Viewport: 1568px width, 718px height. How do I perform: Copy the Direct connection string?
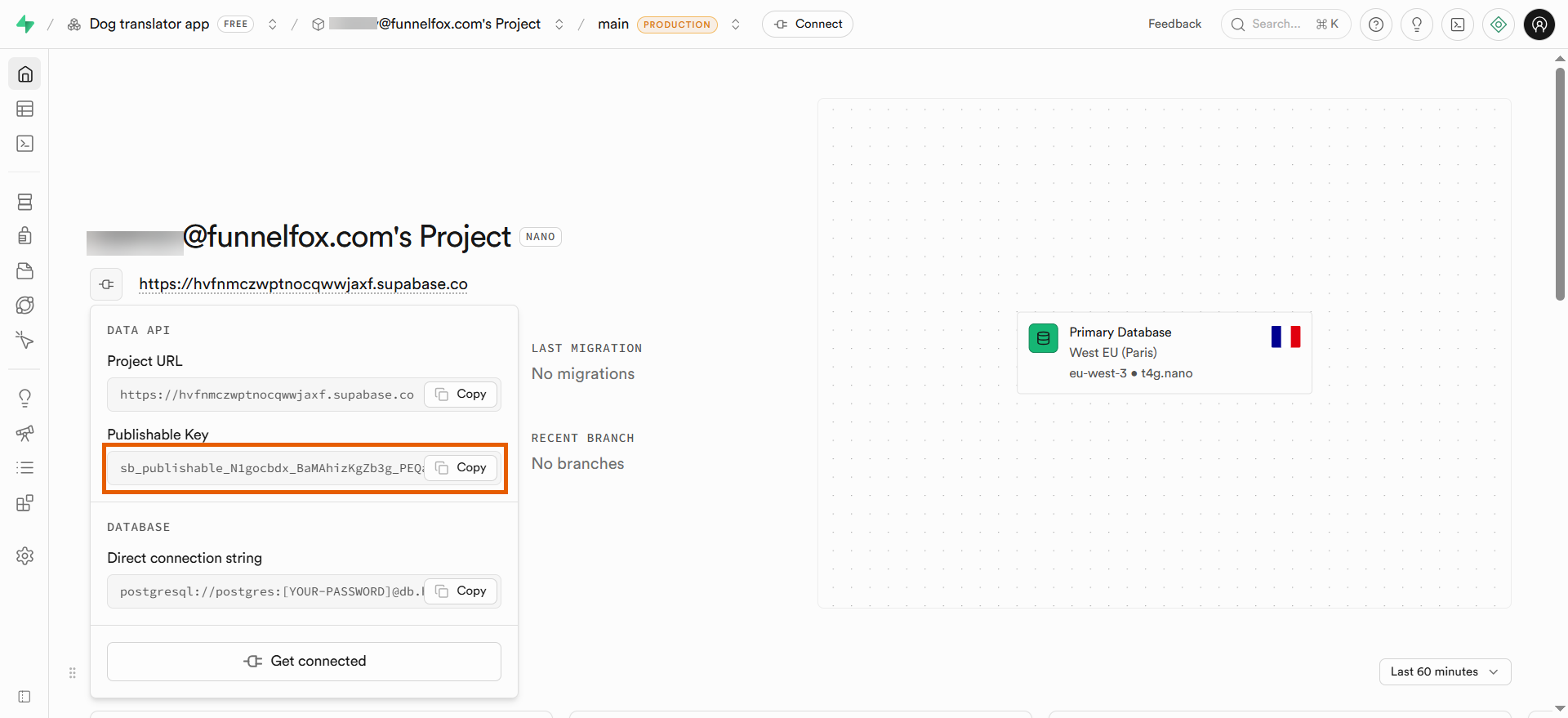tap(461, 591)
